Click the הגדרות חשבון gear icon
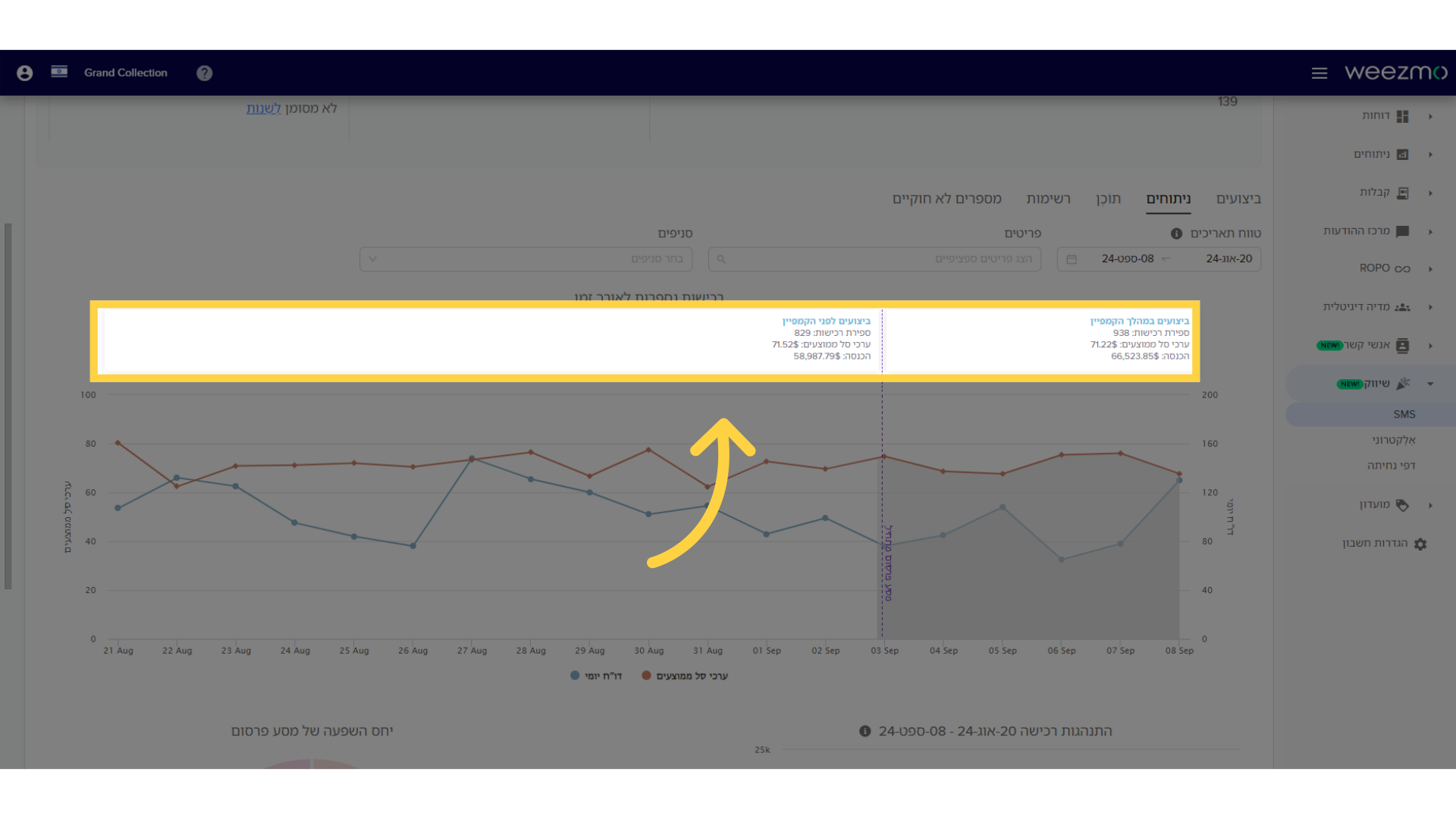Viewport: 1456px width, 819px height. (1420, 544)
